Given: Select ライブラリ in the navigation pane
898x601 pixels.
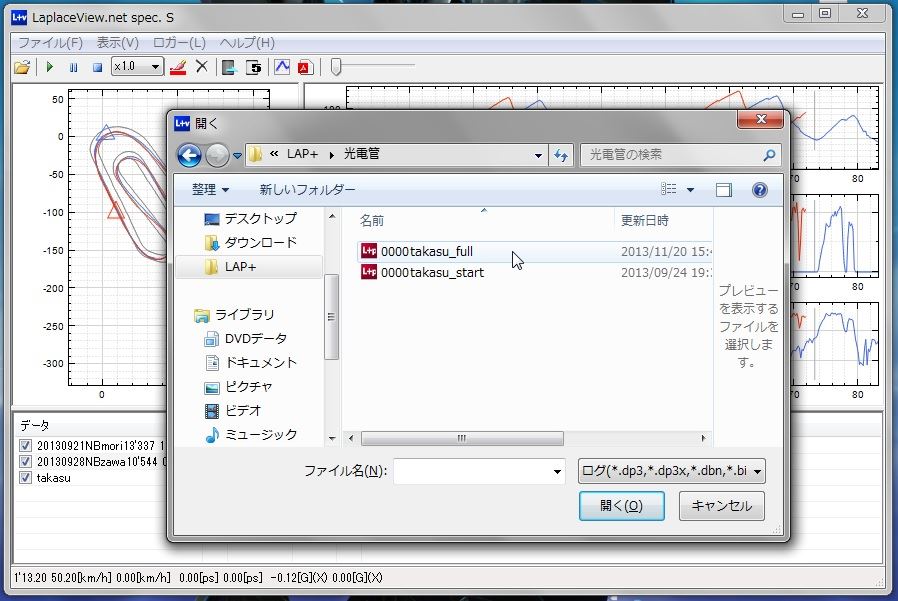Looking at the screenshot, I should pos(234,315).
